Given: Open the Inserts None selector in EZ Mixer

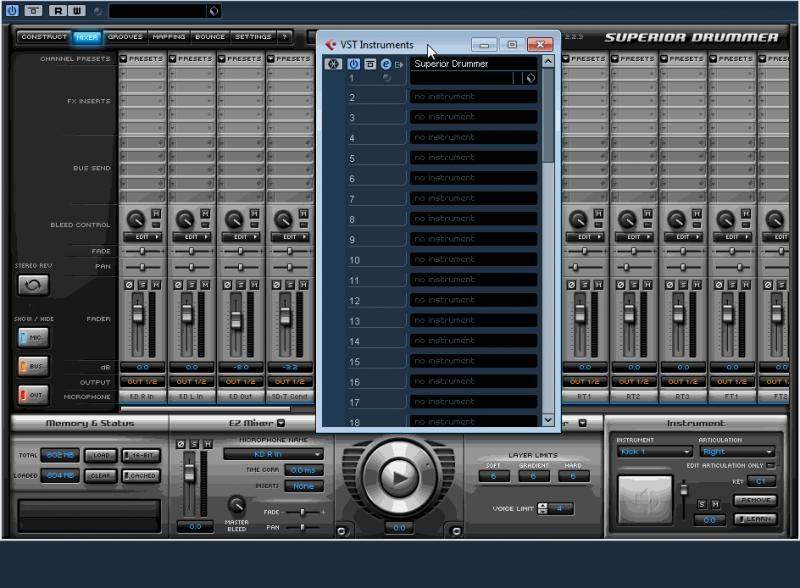Looking at the screenshot, I should click(x=304, y=486).
